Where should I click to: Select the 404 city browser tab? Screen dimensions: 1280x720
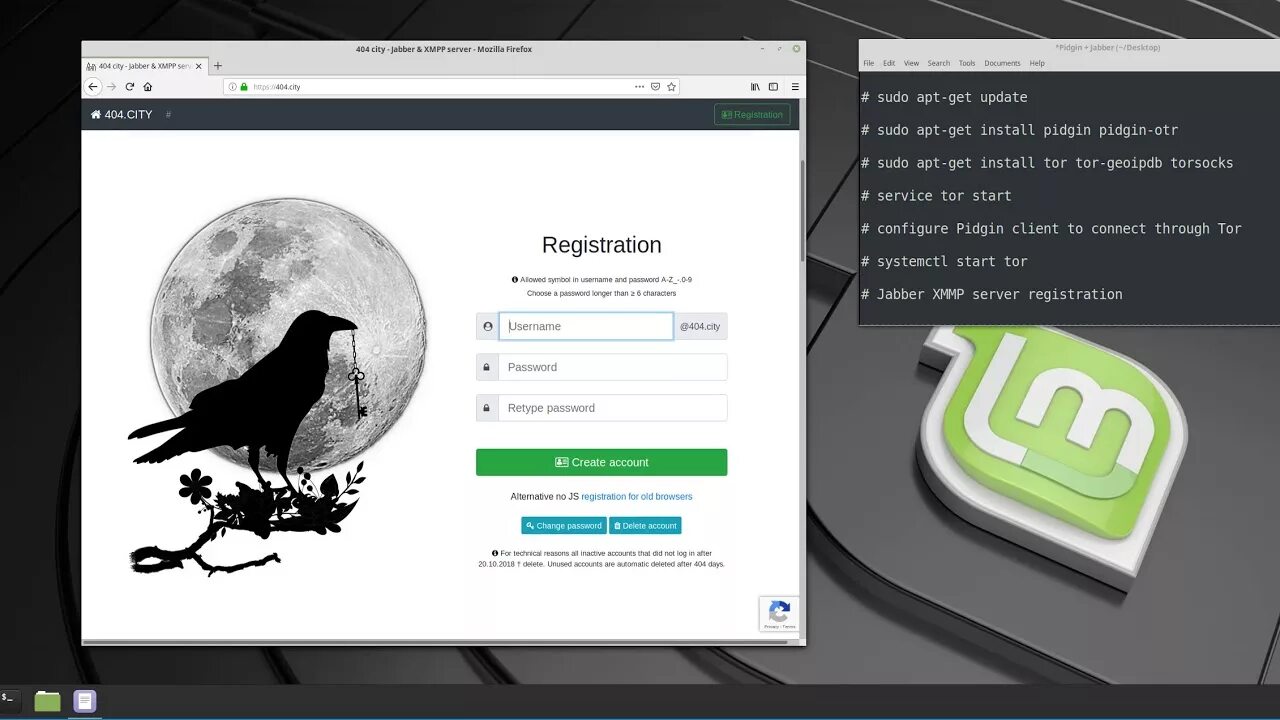[x=145, y=66]
